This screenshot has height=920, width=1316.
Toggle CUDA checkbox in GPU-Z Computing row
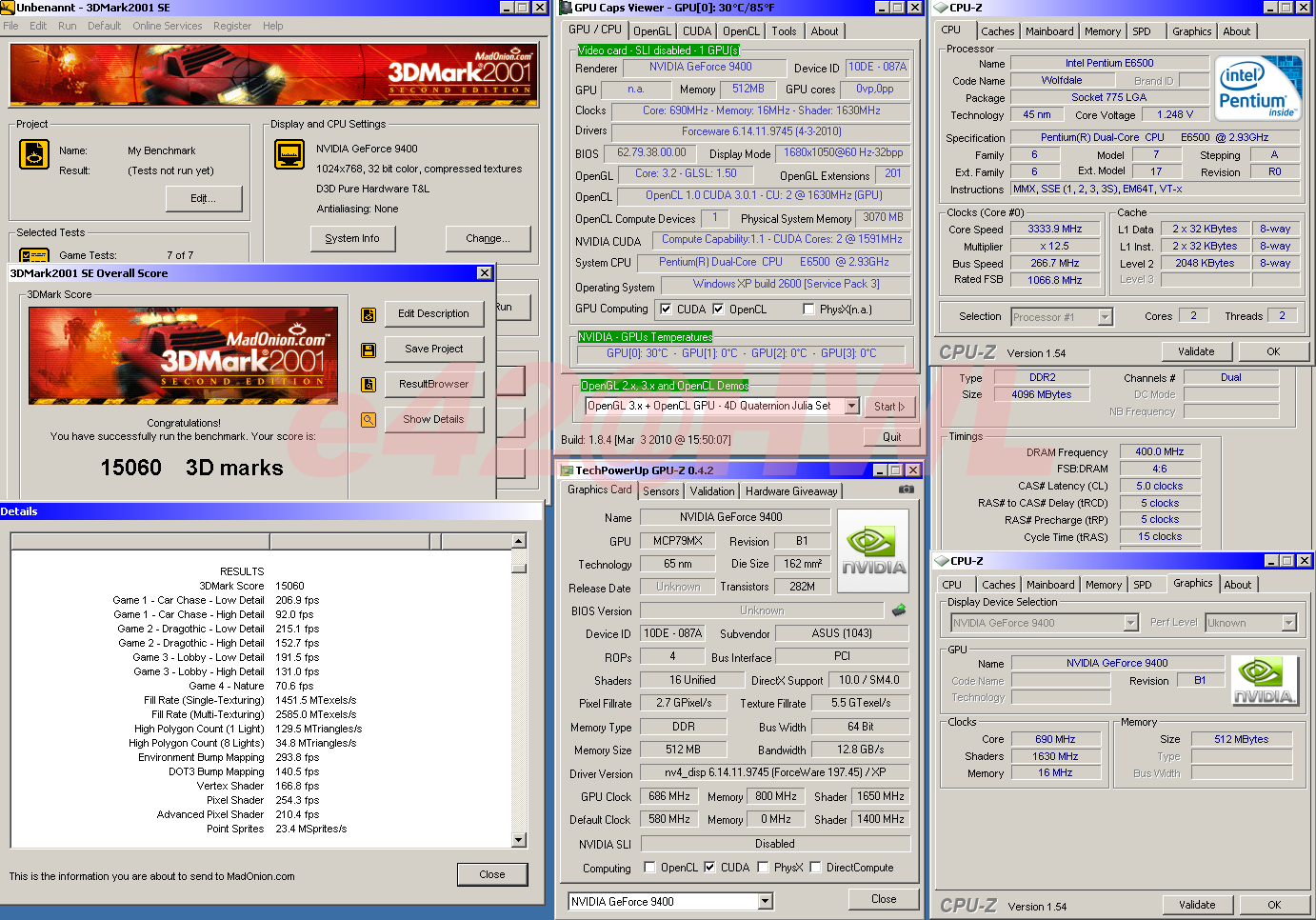click(709, 868)
